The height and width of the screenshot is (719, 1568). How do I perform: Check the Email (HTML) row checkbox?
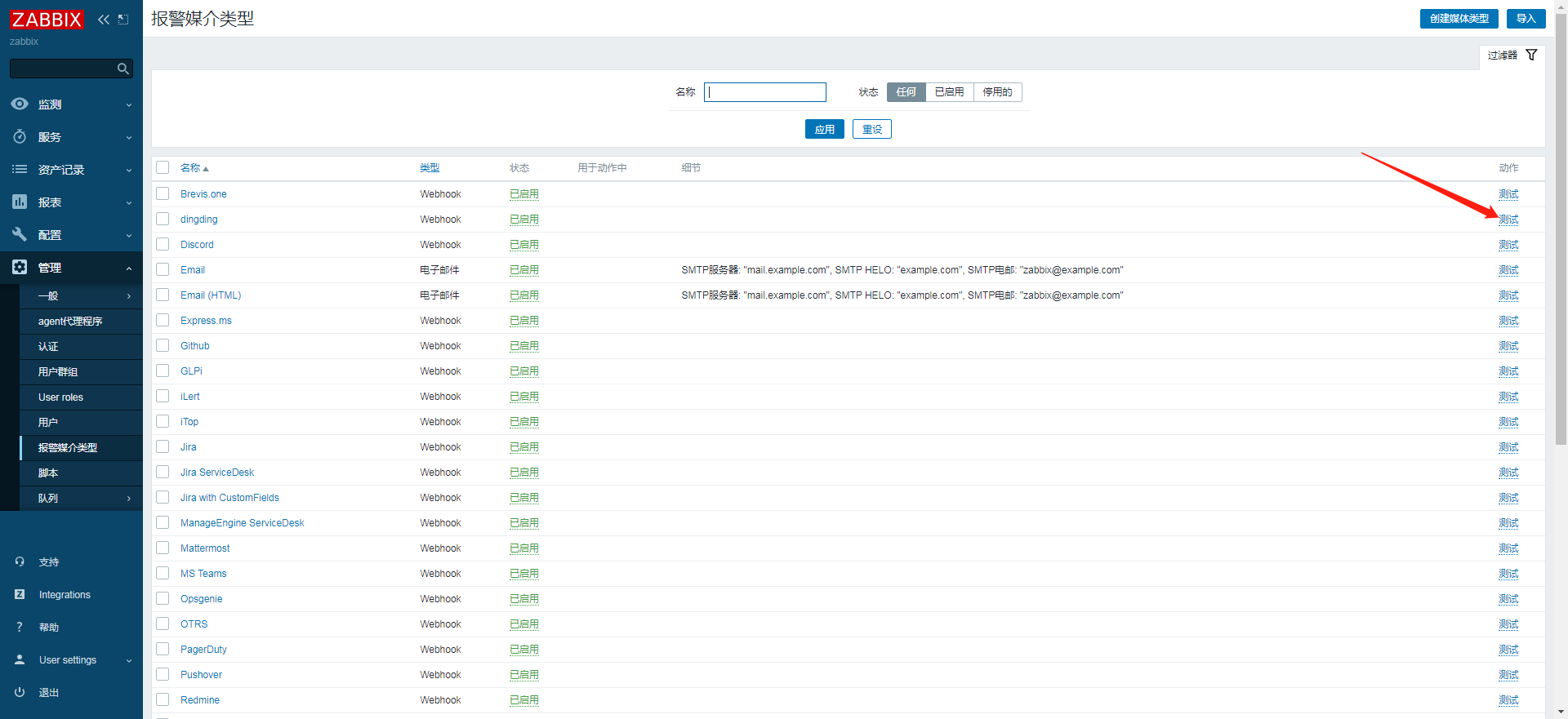click(x=163, y=295)
